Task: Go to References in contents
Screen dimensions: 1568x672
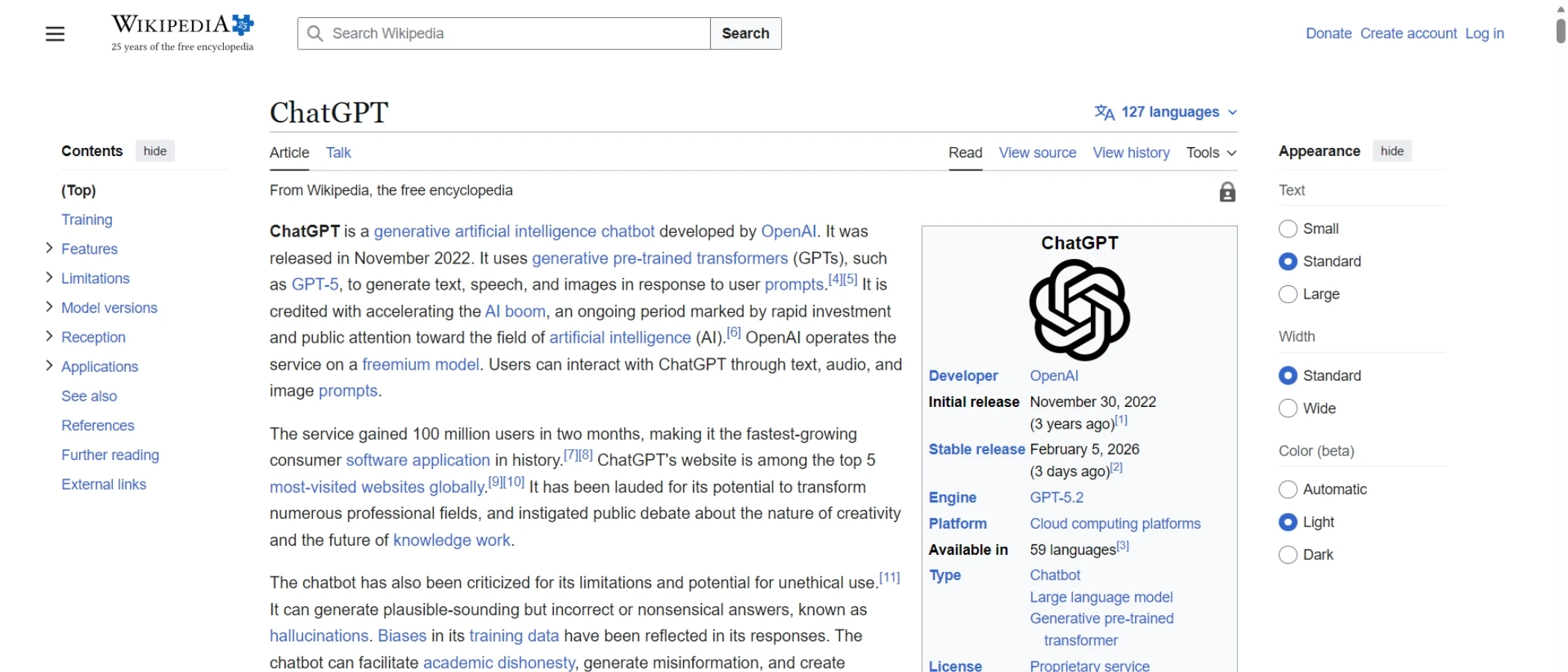Action: 98,426
